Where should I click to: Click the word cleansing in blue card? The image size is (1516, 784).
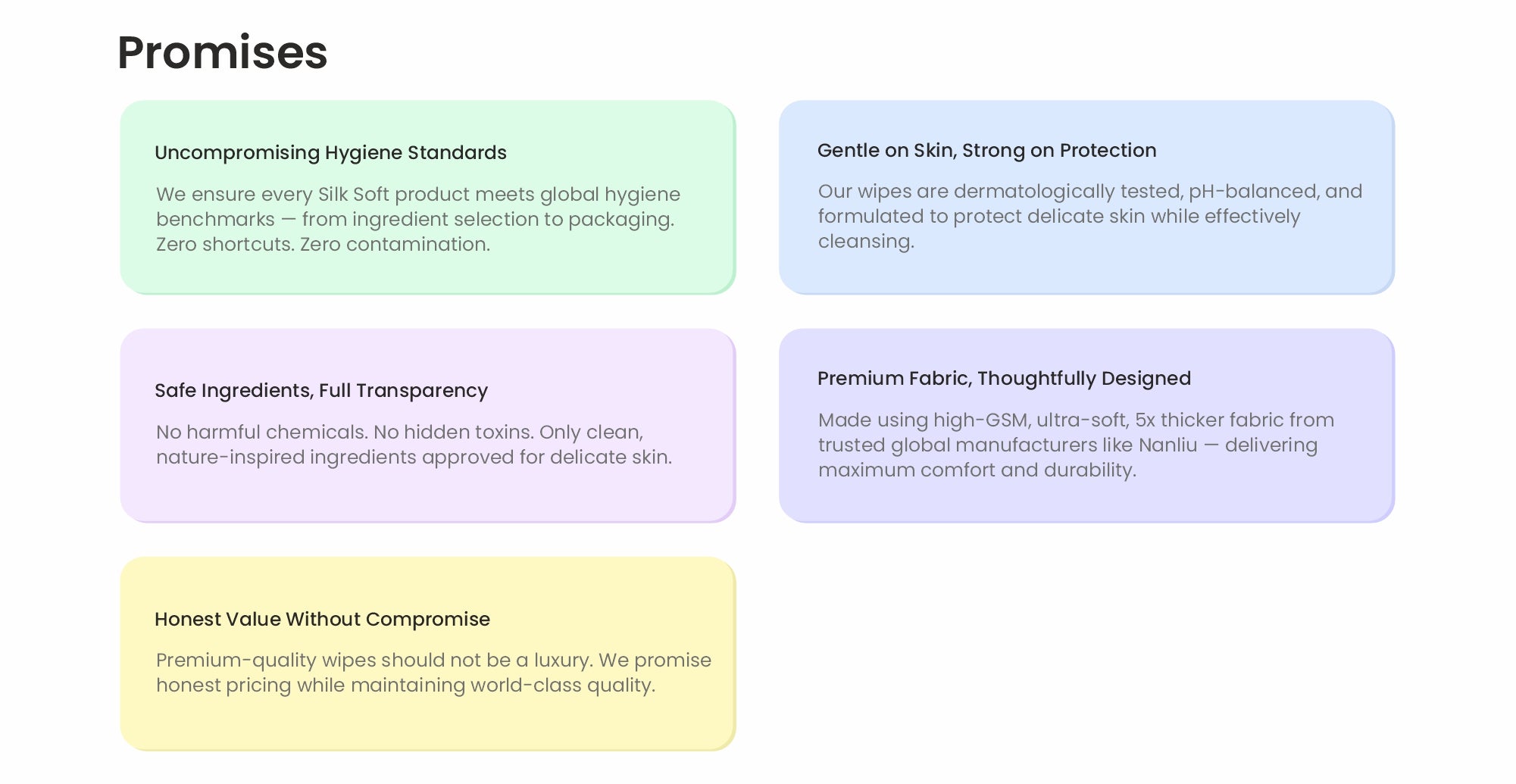point(866,242)
